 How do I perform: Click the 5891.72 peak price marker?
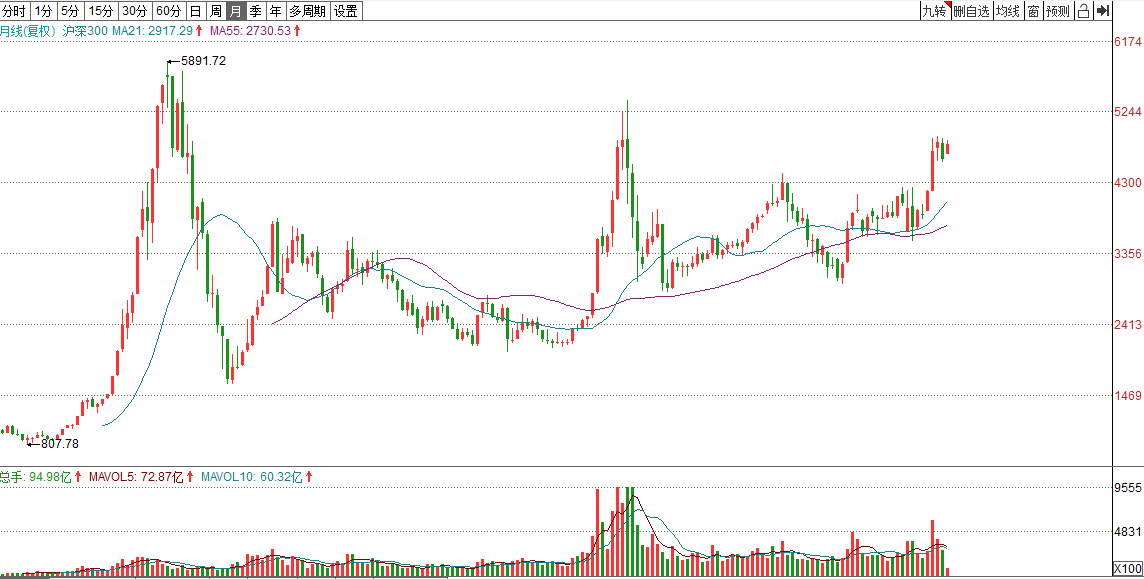coord(202,61)
